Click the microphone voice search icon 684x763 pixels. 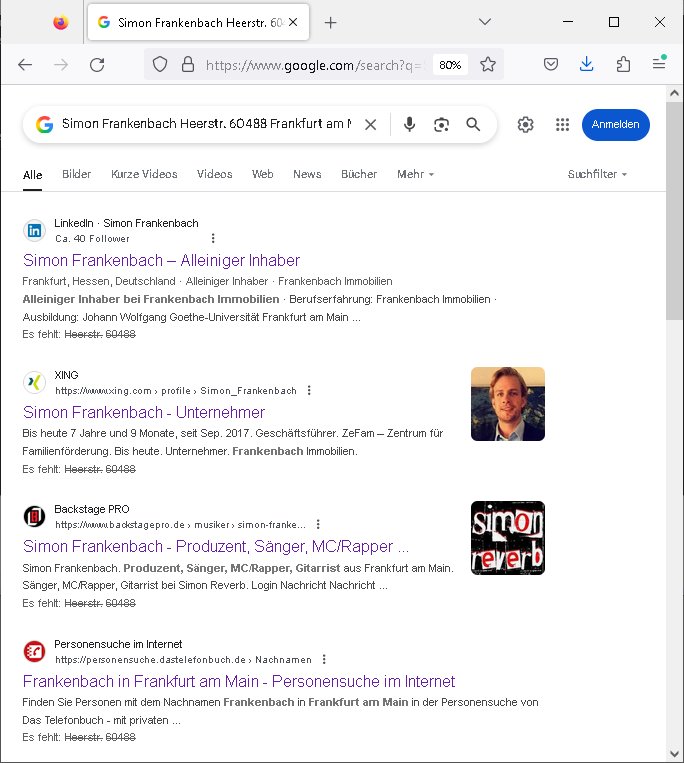(409, 125)
